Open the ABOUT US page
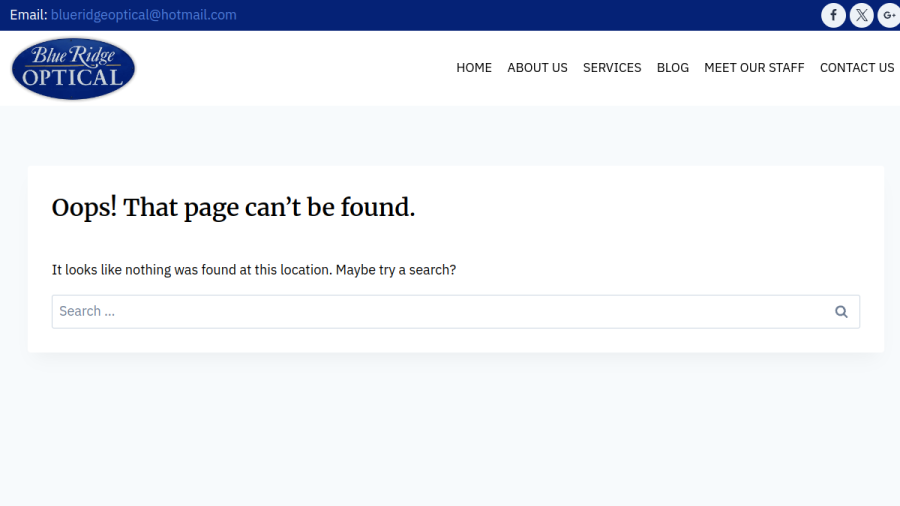Viewport: 900px width, 506px height. (537, 68)
